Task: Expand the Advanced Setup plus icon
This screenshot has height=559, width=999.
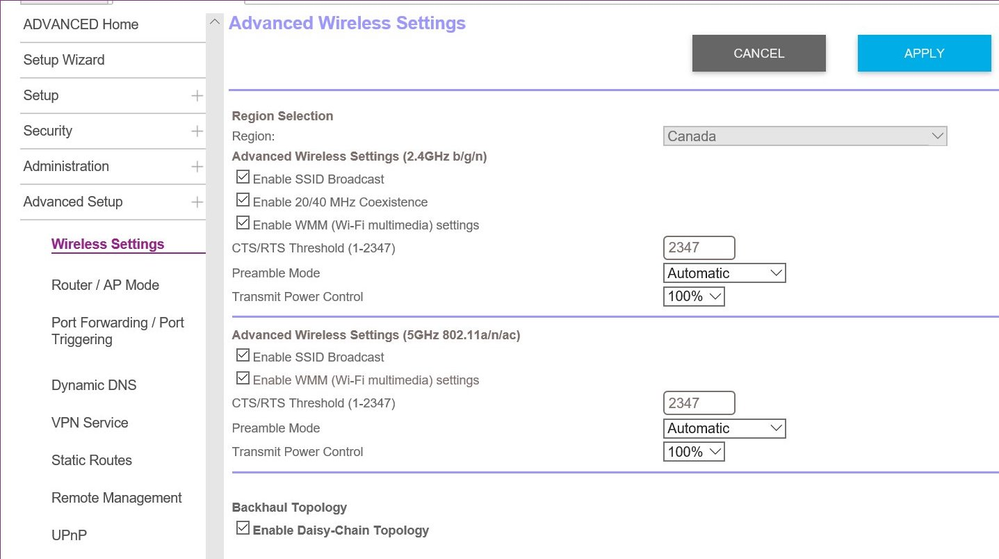Action: point(197,202)
